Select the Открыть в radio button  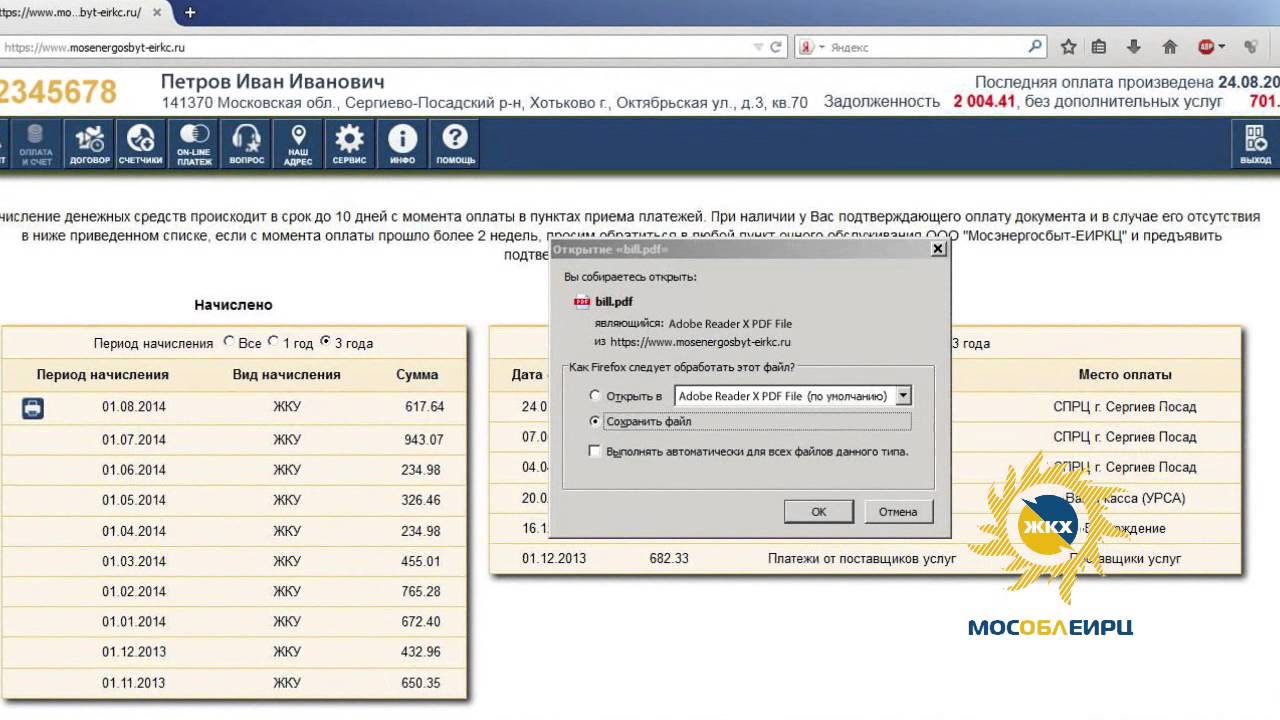(596, 396)
